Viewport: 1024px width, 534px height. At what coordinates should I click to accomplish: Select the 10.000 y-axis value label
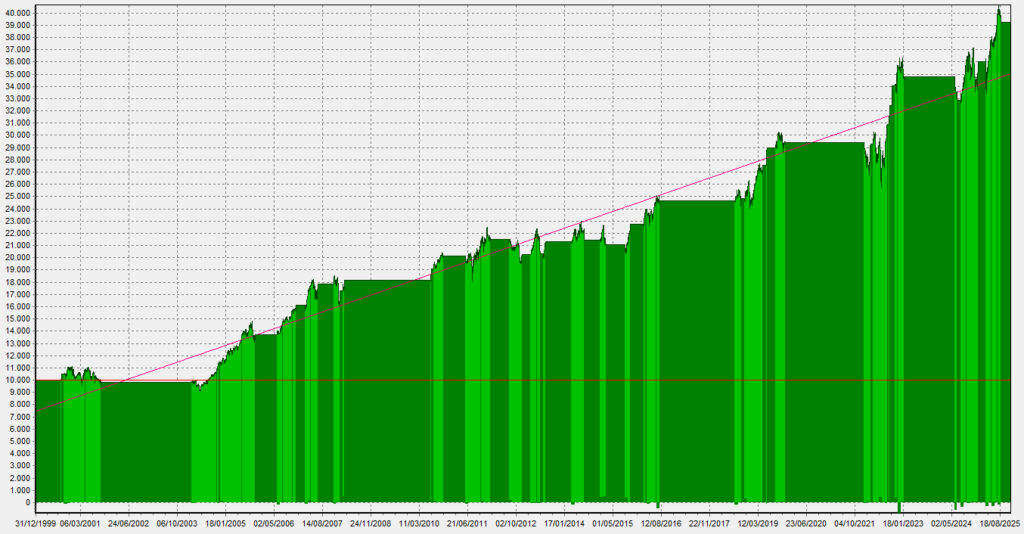coord(17,380)
